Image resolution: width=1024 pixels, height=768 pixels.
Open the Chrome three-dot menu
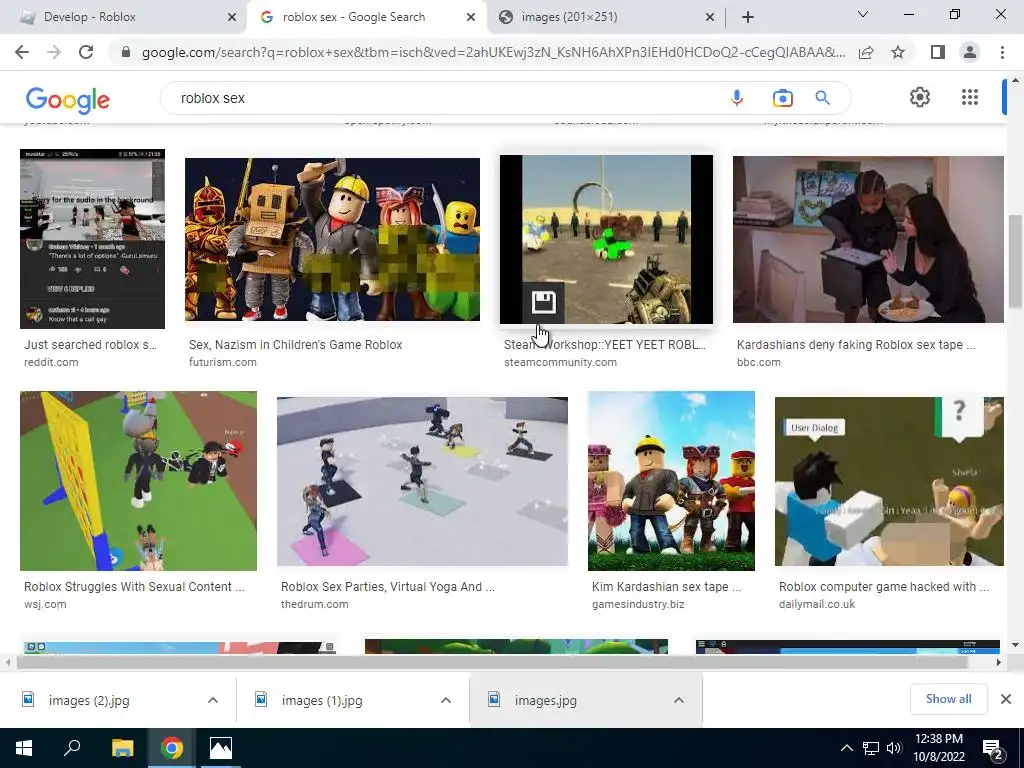pos(1002,52)
